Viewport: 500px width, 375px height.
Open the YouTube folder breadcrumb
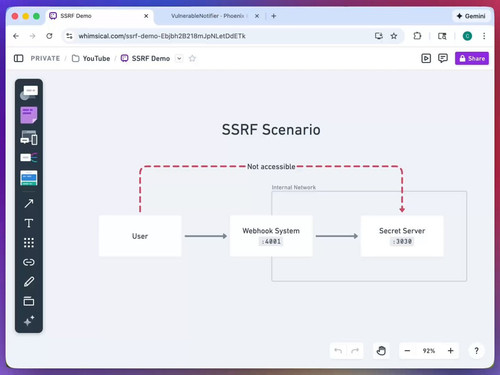[x=91, y=58]
